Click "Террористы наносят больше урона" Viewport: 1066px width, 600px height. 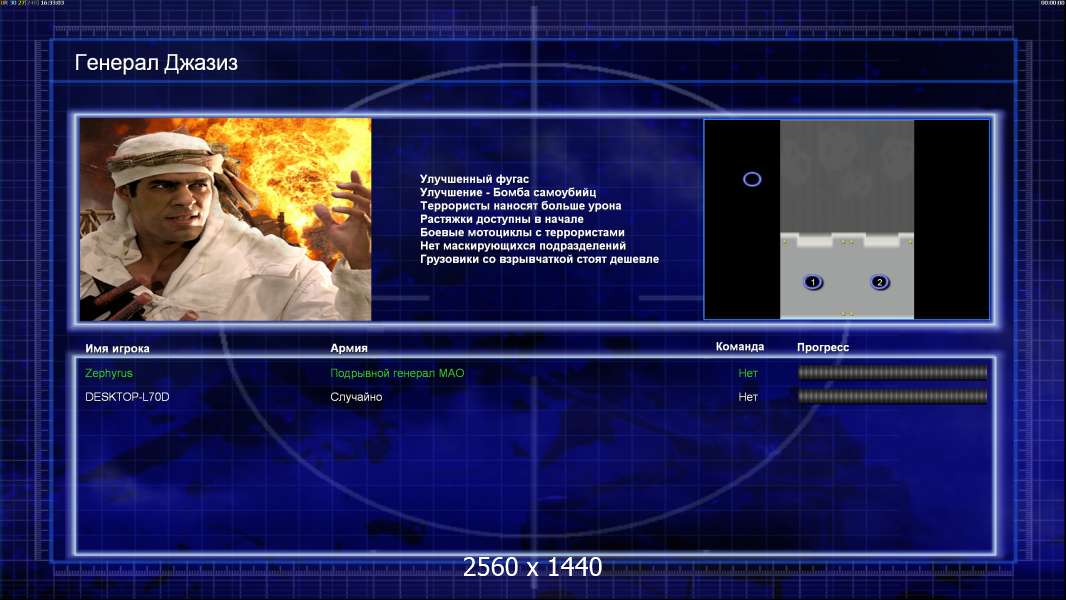(x=520, y=206)
